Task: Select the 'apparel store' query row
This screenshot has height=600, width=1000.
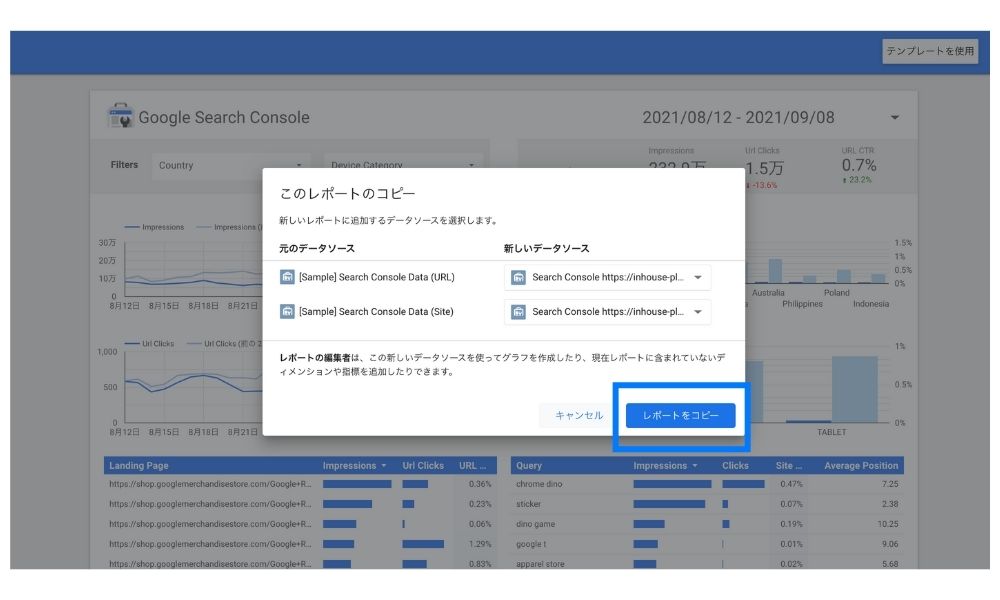Action: pos(707,564)
